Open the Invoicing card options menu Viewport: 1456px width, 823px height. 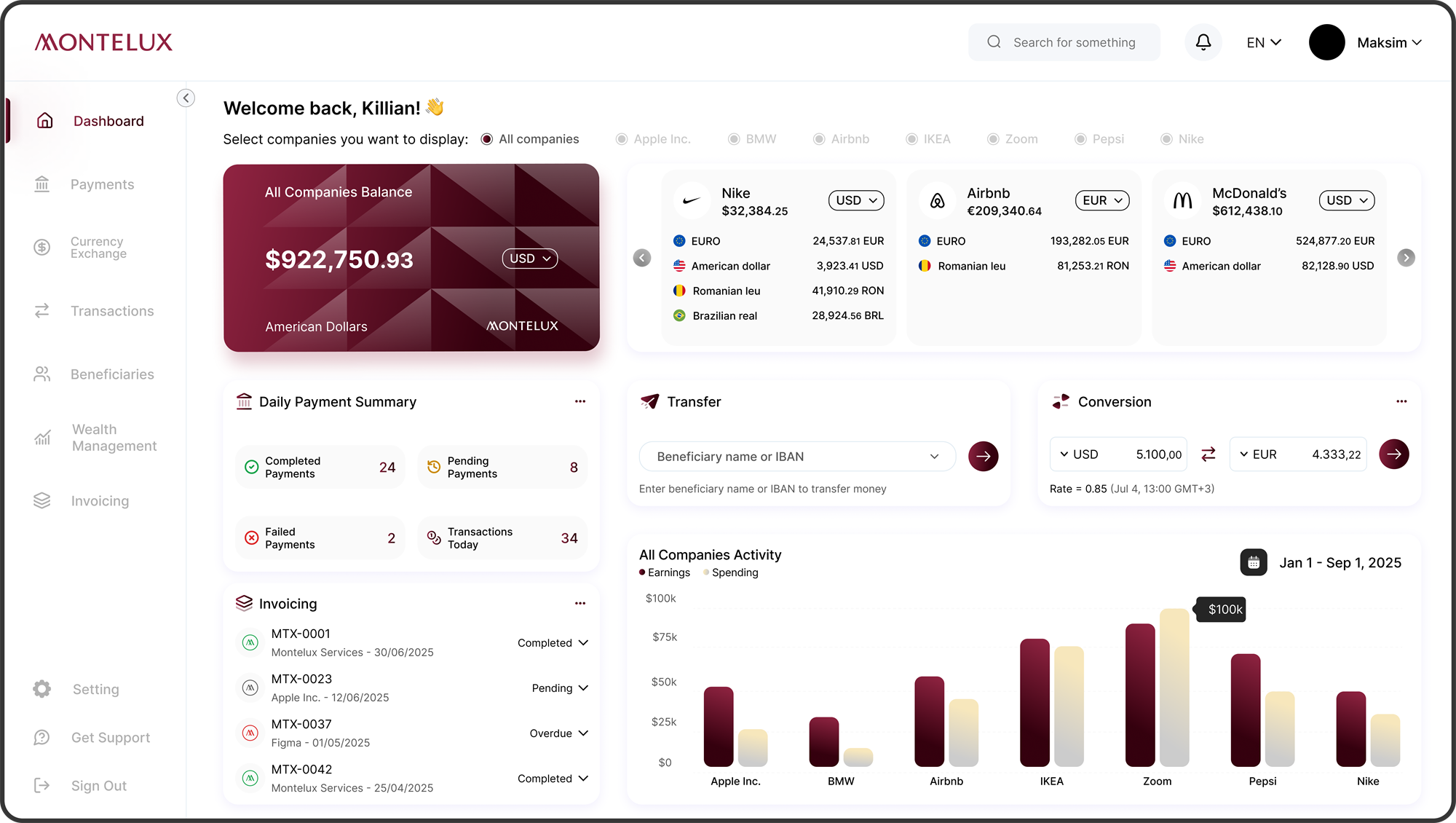point(580,603)
